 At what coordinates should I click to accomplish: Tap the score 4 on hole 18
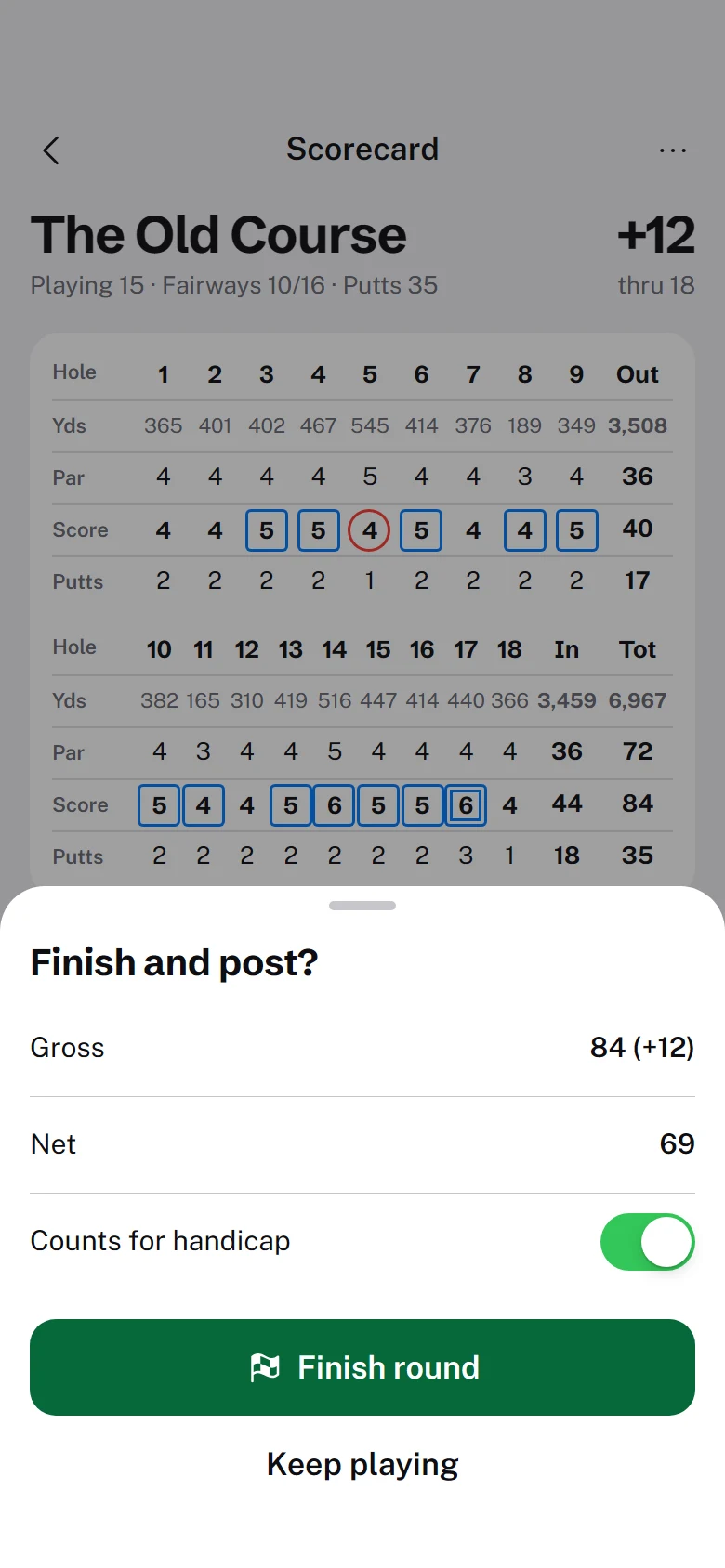coord(509,805)
